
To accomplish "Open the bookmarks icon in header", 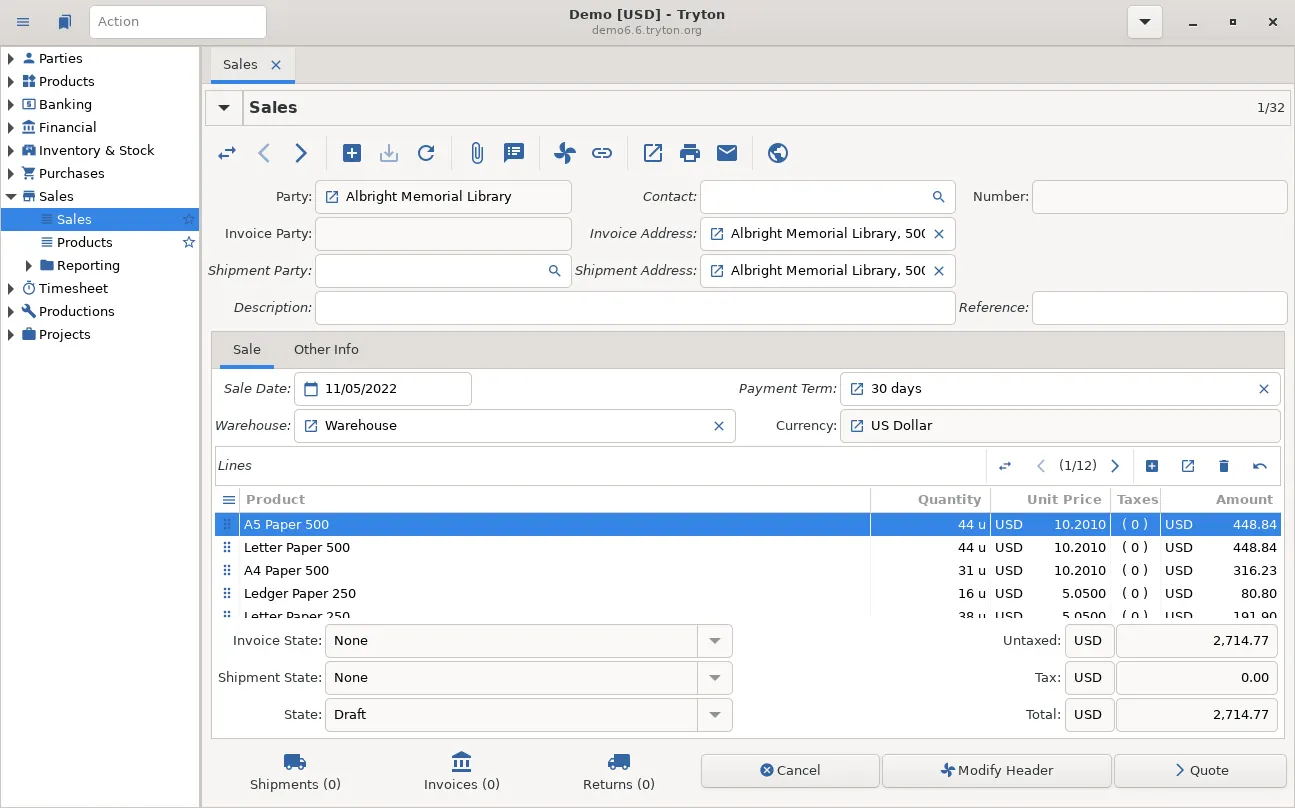I will click(x=65, y=21).
